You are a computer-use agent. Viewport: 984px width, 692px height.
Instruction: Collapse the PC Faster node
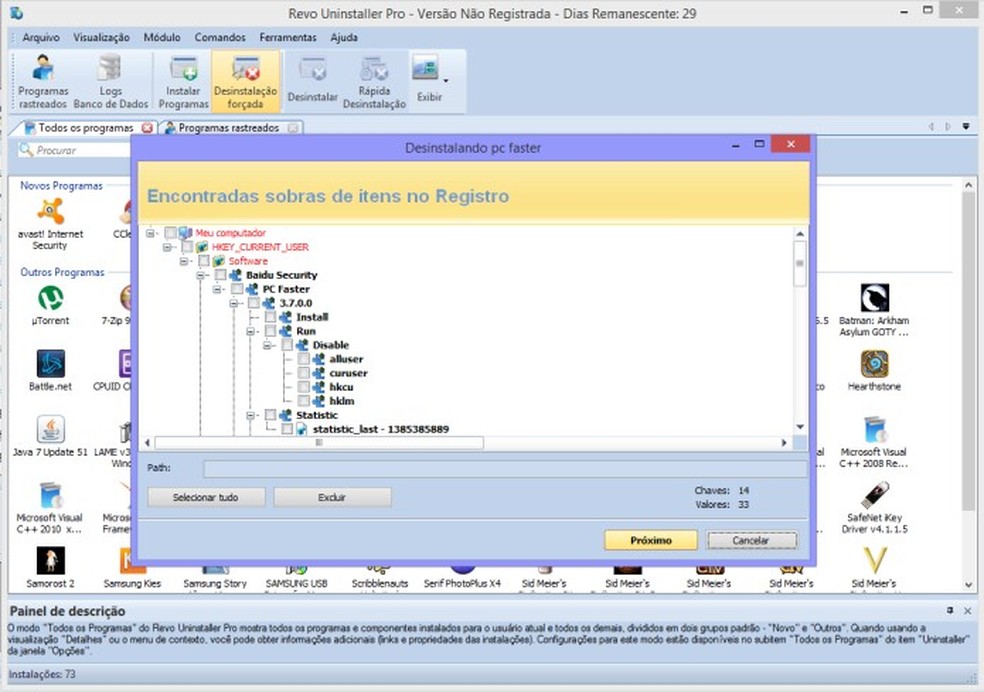tap(217, 289)
